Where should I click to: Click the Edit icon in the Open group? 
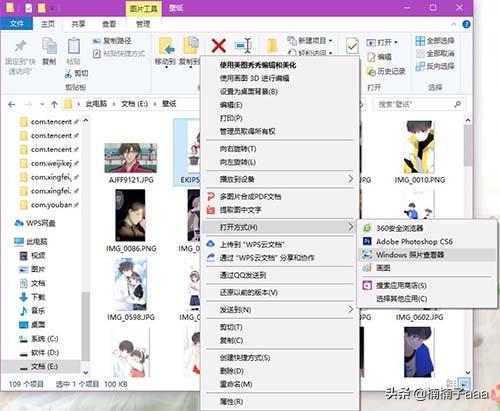click(371, 57)
